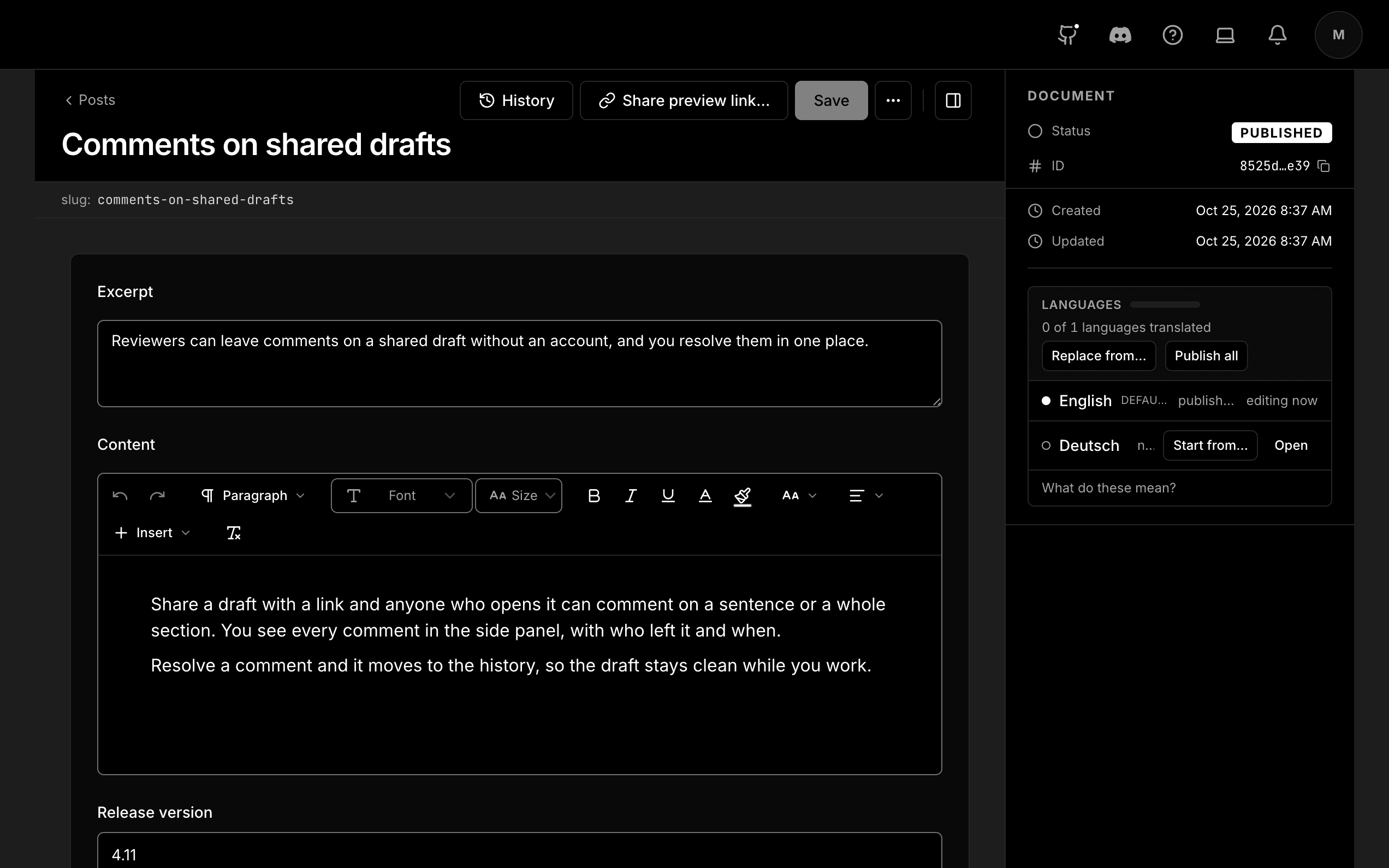Open the History panel
This screenshot has height=868, width=1389.
516,100
